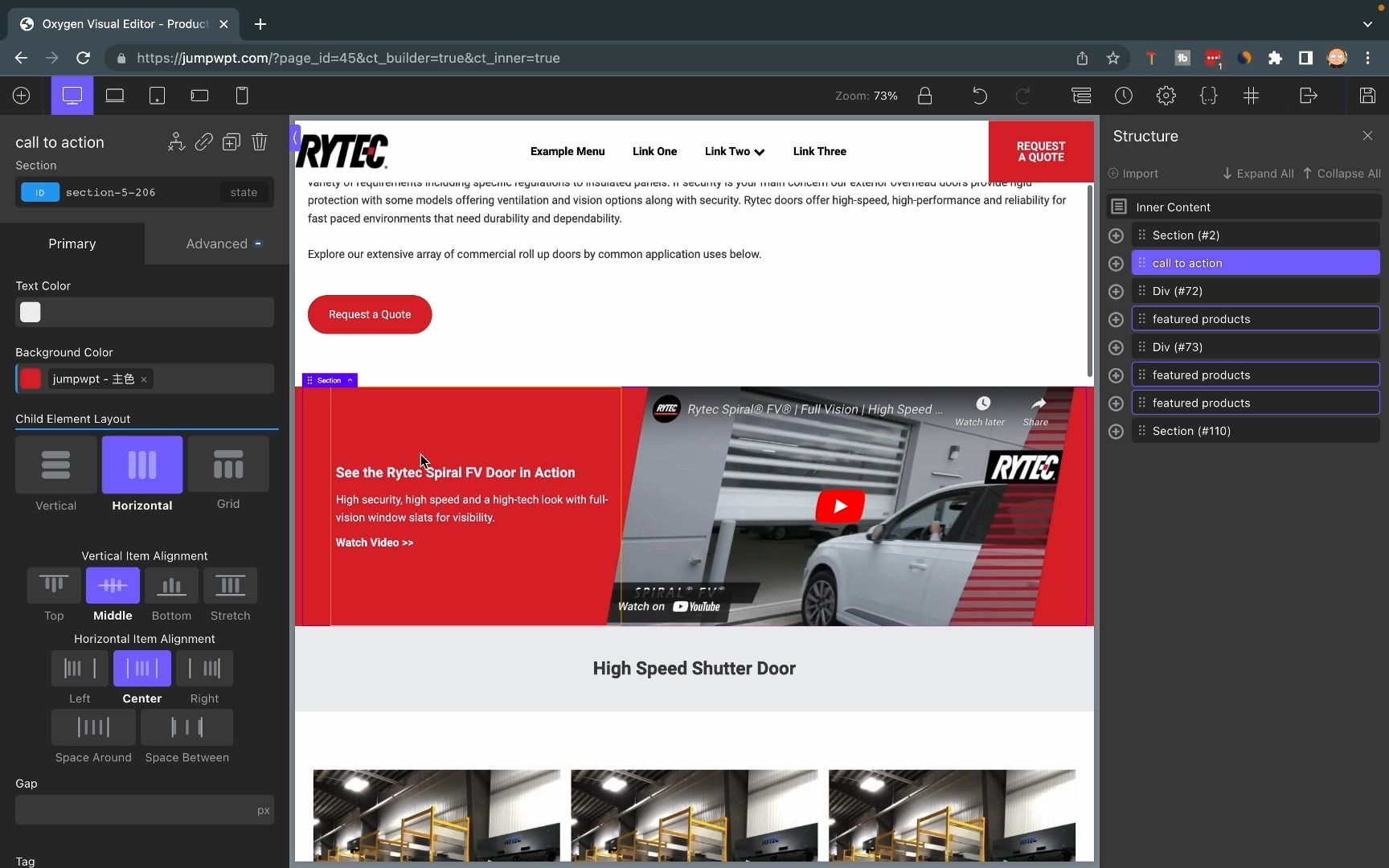The height and width of the screenshot is (868, 1389).
Task: Open Background Color red swatch
Action: tap(31, 379)
